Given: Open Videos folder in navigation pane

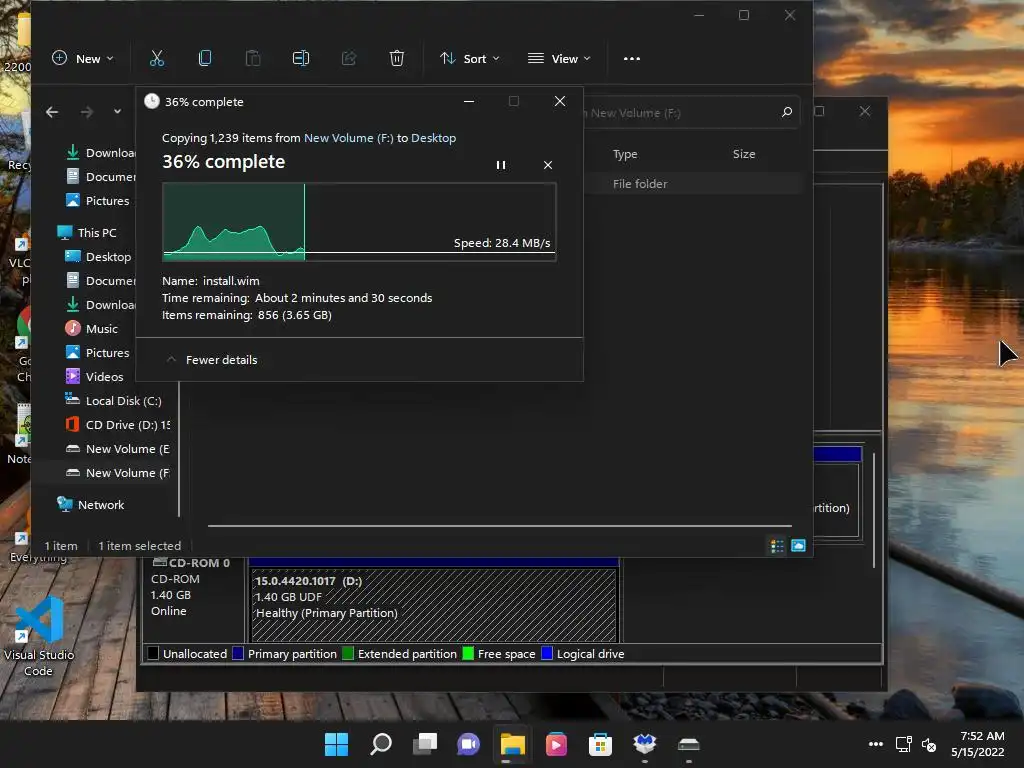Looking at the screenshot, I should 95,377.
